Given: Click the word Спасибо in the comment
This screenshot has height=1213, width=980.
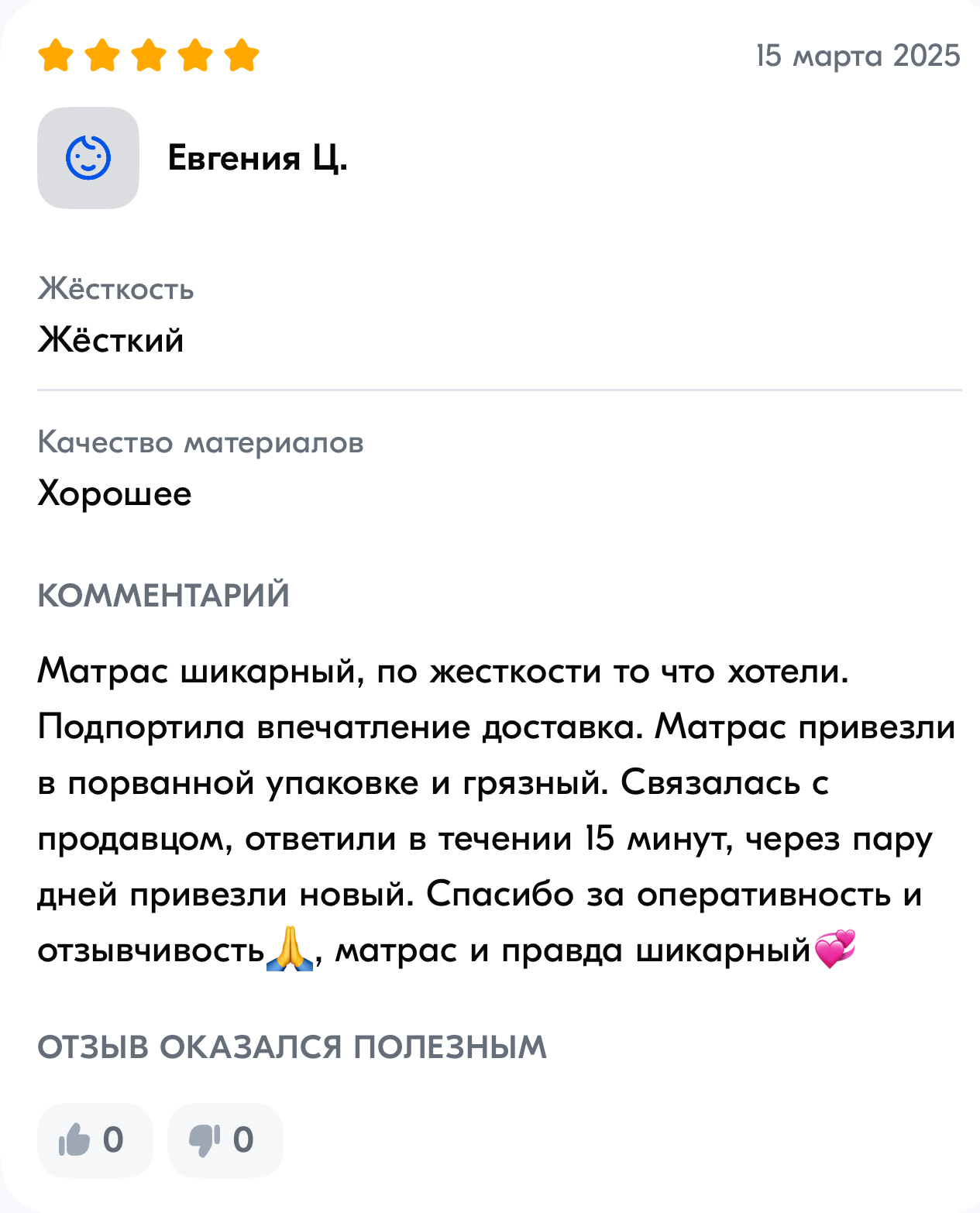Looking at the screenshot, I should [x=500, y=895].
